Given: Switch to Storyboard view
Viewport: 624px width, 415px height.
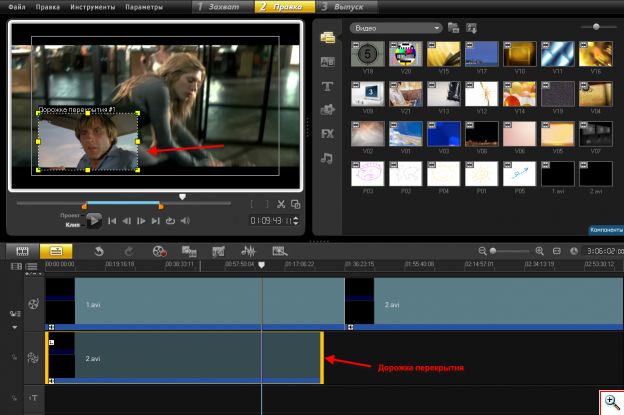Looking at the screenshot, I should tap(22, 251).
